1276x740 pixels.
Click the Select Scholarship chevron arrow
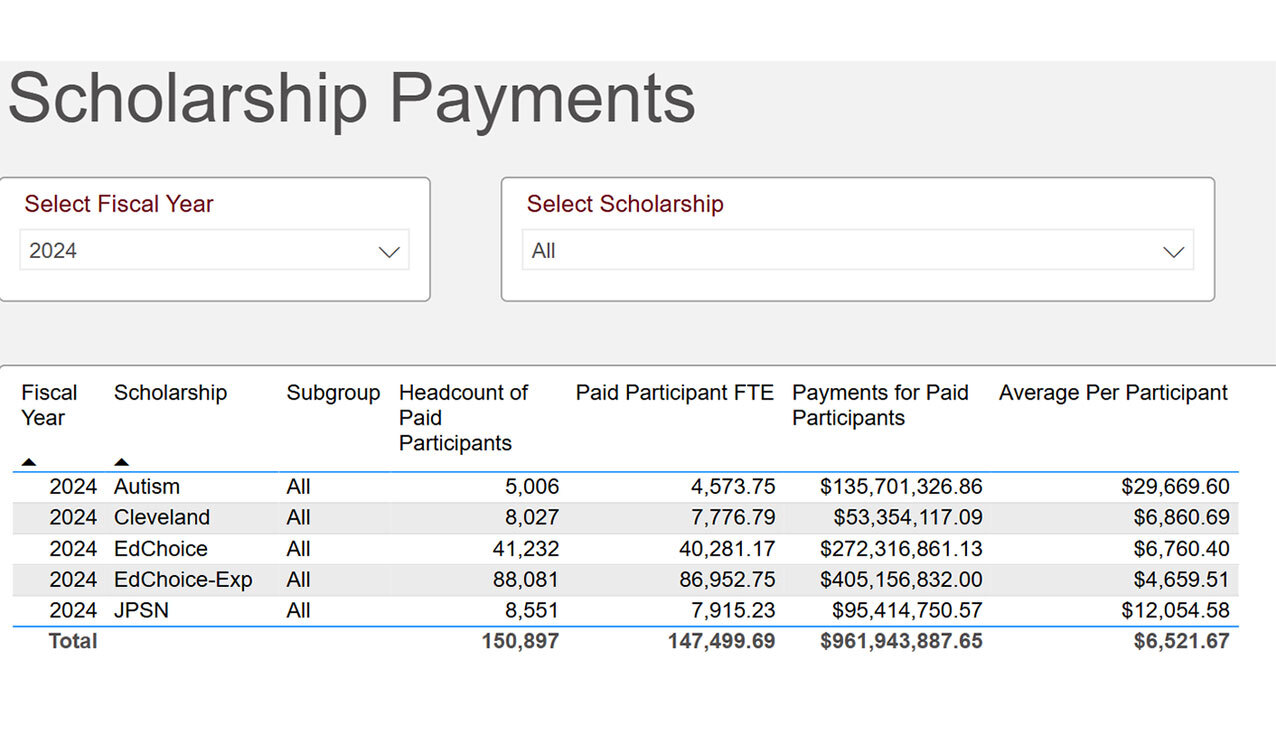click(x=1174, y=252)
